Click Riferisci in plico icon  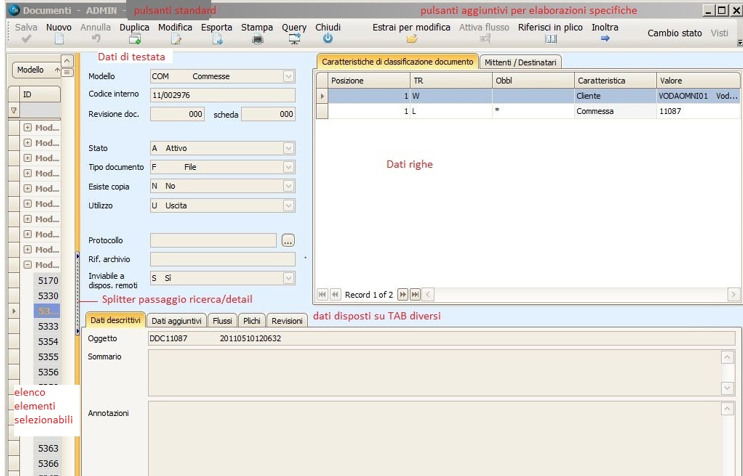tap(551, 39)
